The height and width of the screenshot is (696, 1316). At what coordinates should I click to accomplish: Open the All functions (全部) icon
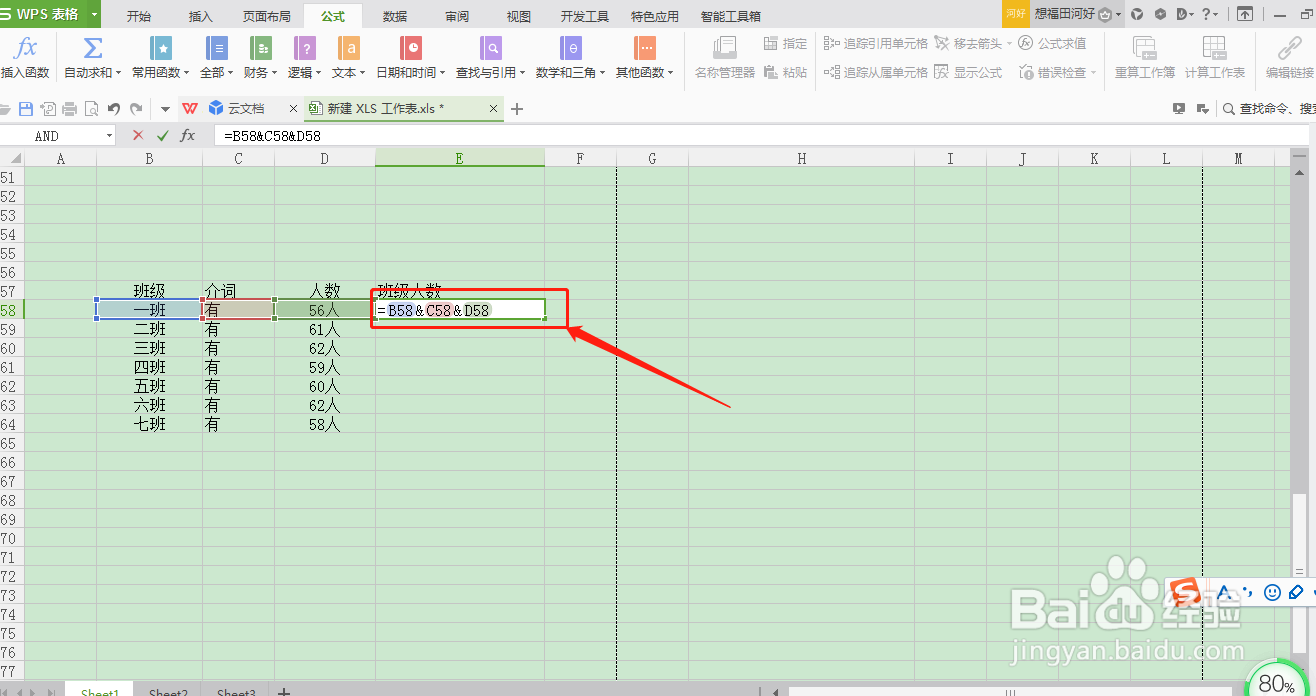(216, 48)
